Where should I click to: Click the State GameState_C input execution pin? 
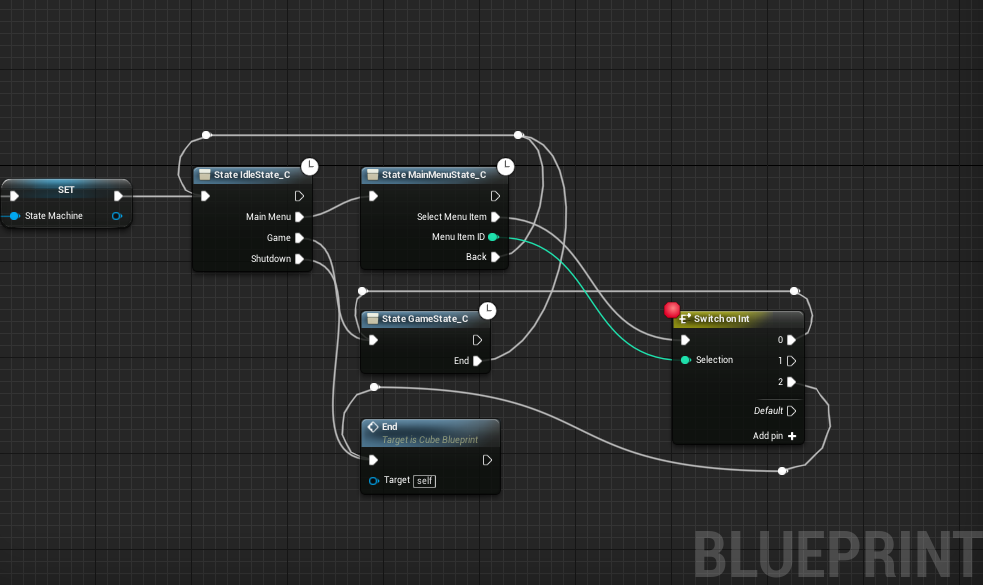pyautogui.click(x=373, y=340)
